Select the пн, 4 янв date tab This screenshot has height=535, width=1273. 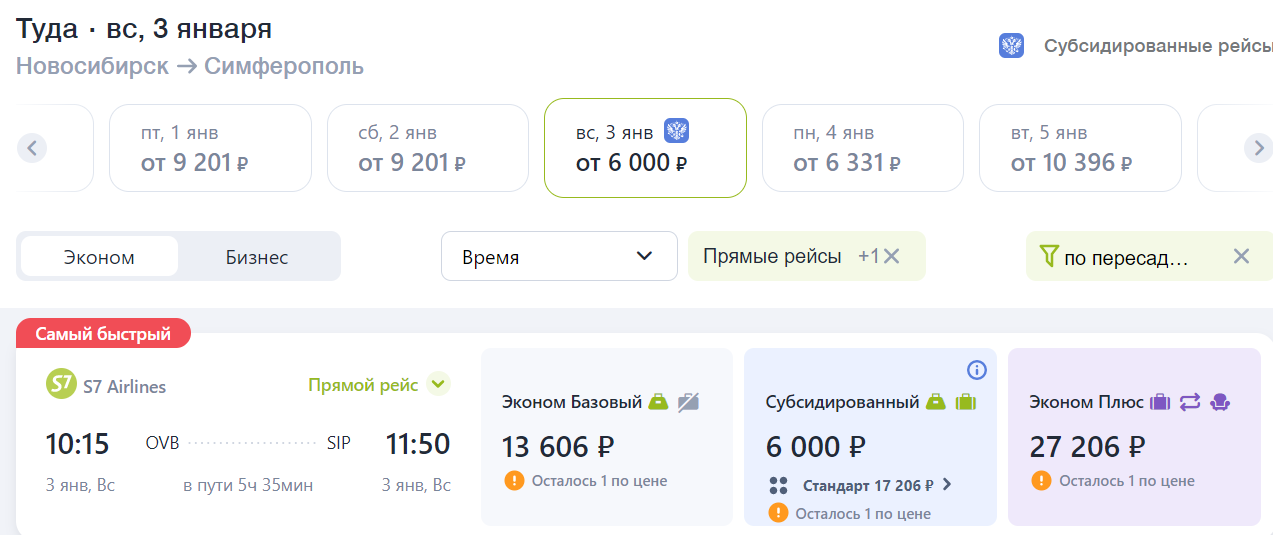pos(863,148)
